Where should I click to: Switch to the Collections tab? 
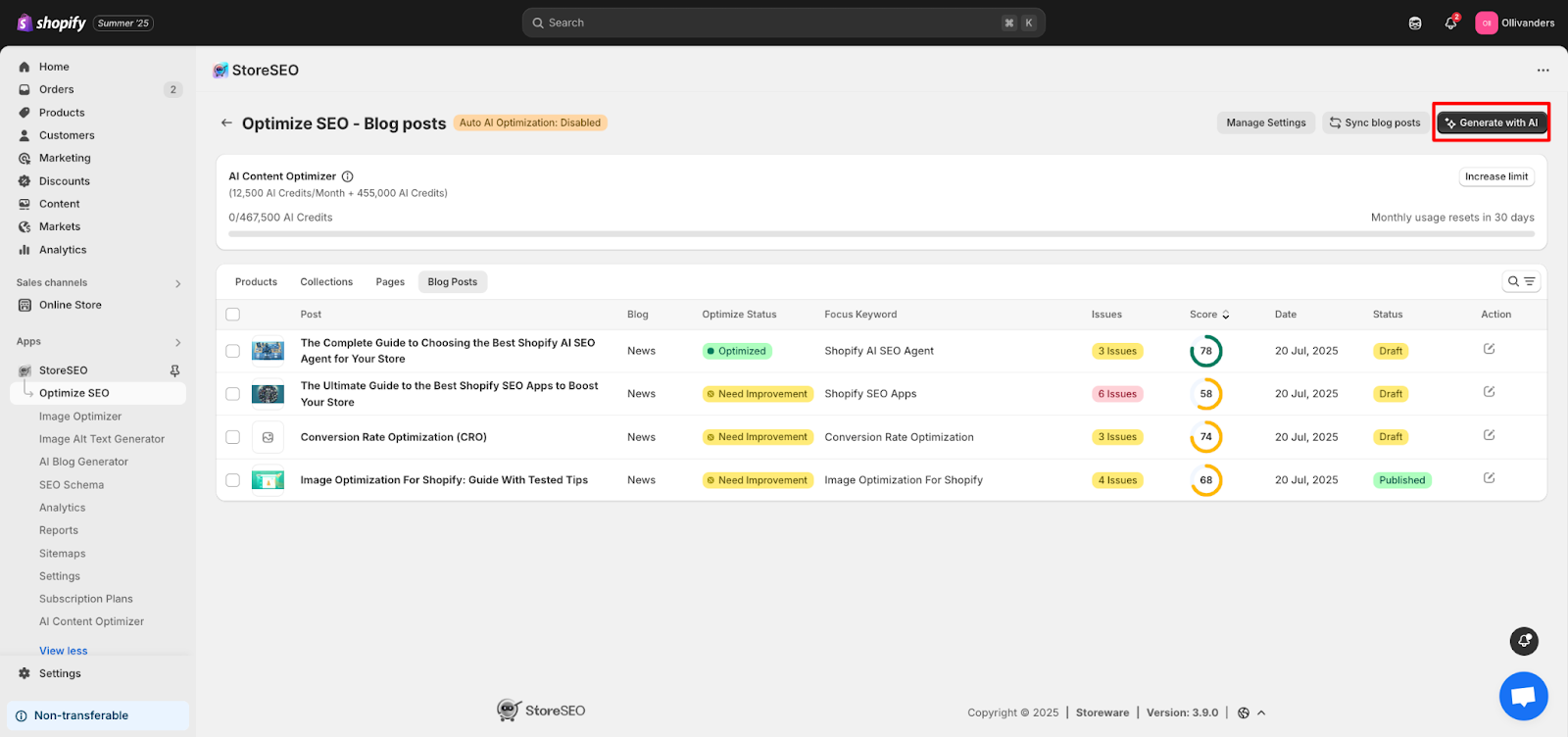[326, 282]
